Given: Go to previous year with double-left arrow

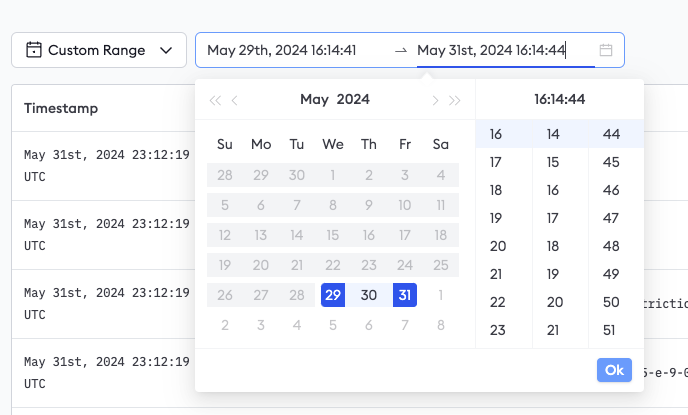Looking at the screenshot, I should click(215, 100).
